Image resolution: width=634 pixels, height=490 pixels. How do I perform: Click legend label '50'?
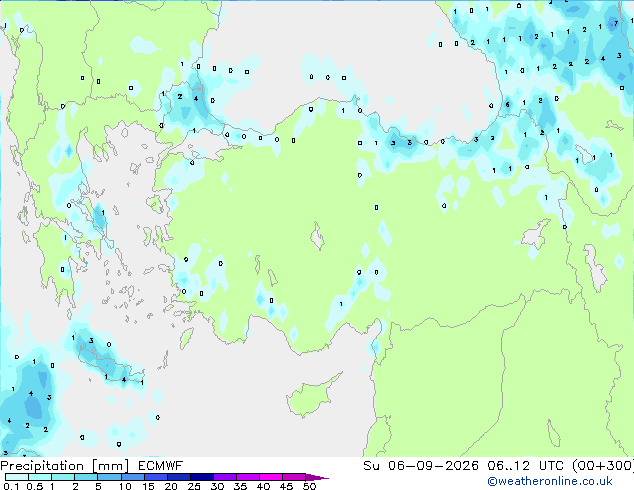309,486
